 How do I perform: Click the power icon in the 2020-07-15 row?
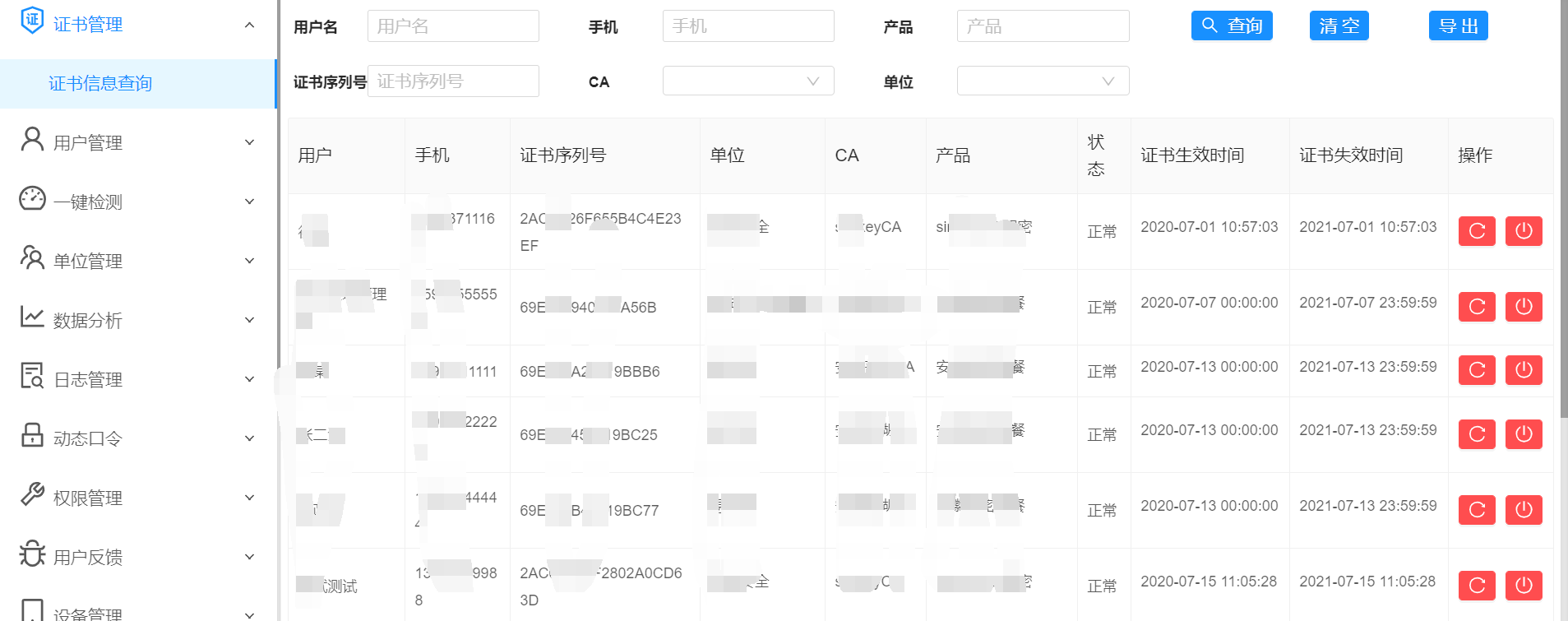1523,586
